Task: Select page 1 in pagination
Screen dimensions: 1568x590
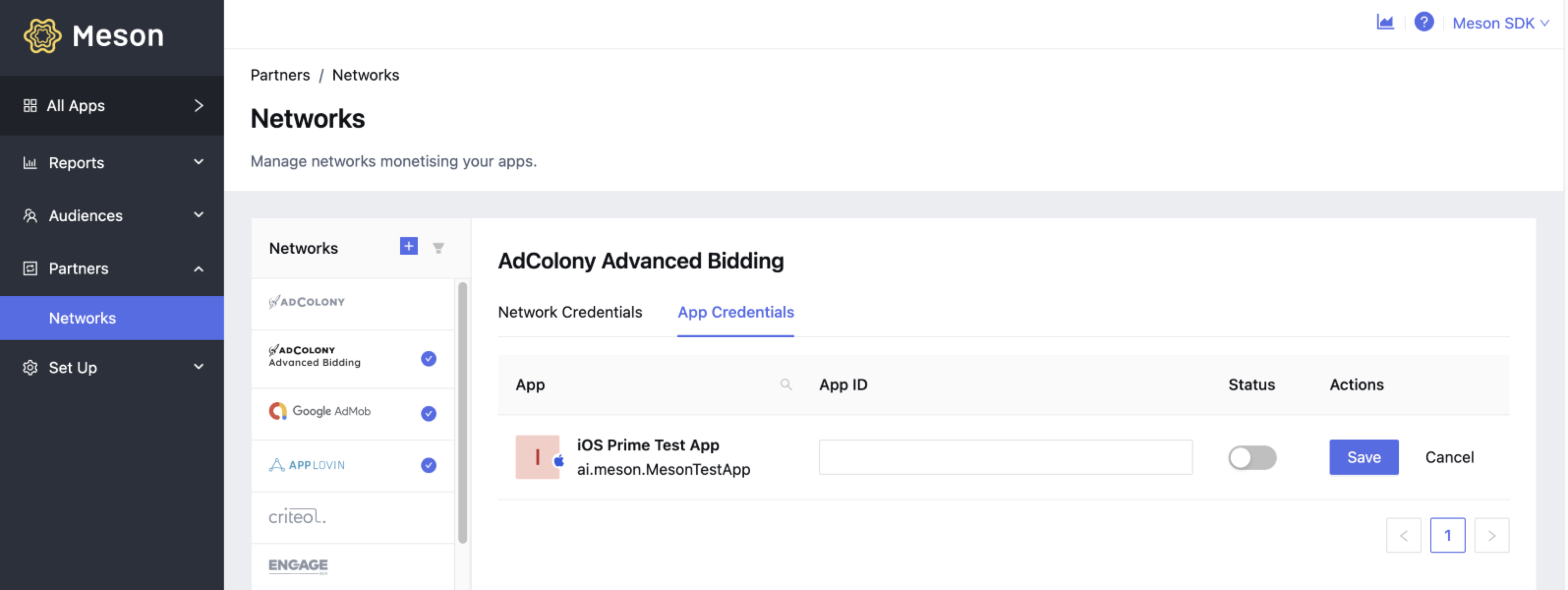Action: [x=1448, y=535]
